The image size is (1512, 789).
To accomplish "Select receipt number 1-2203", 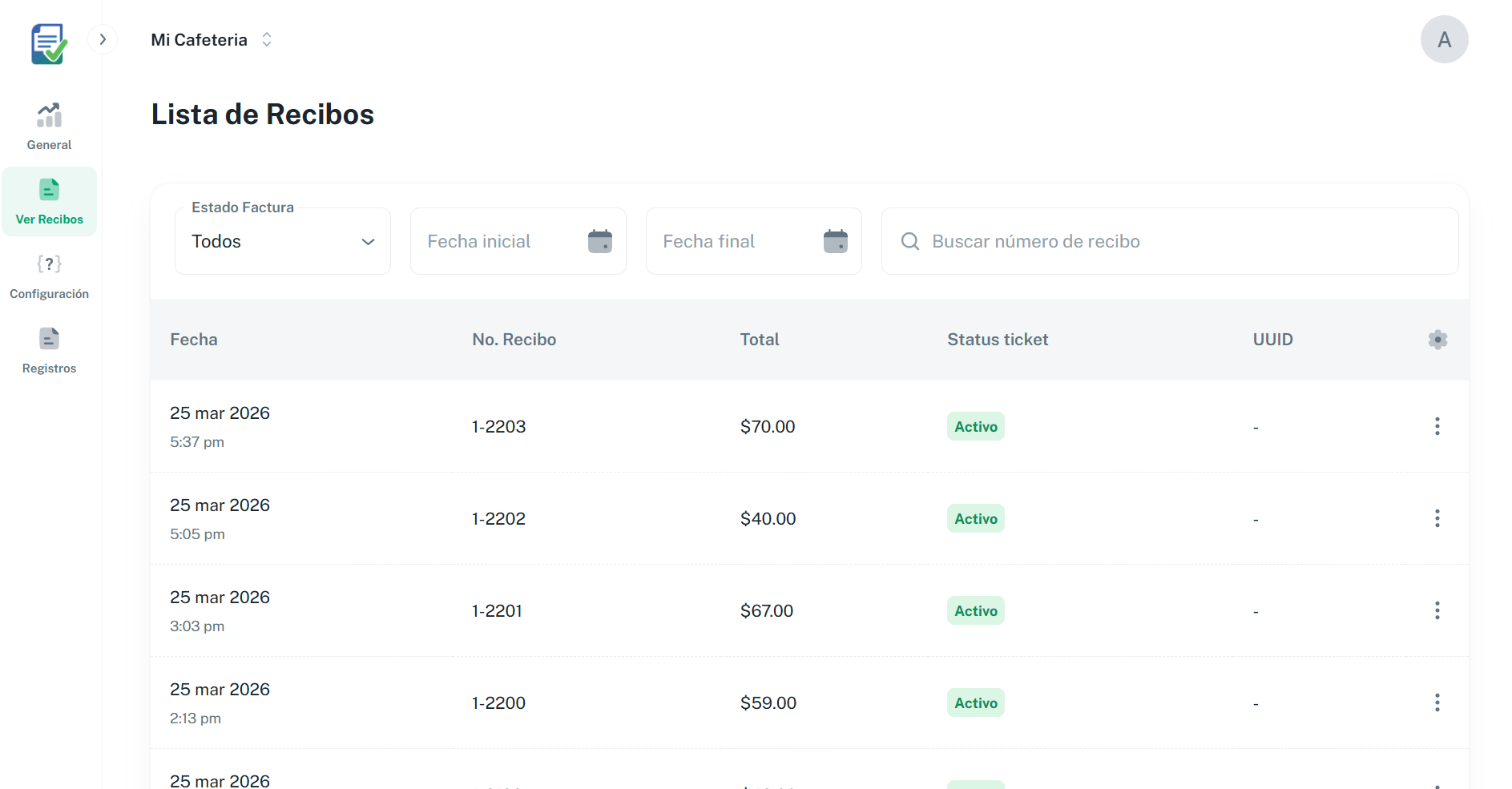I will [x=498, y=426].
